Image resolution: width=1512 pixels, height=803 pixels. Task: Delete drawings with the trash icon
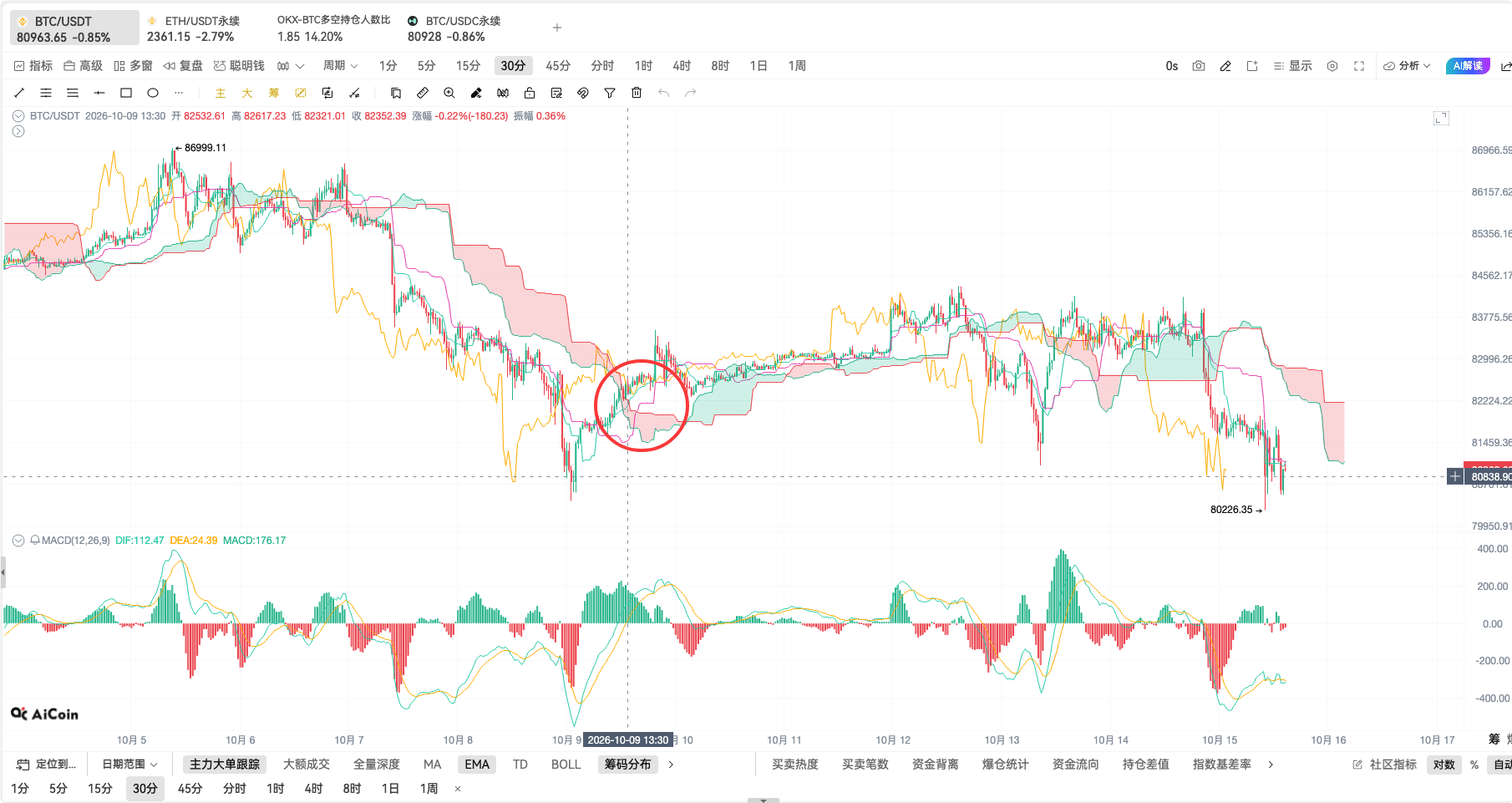point(637,93)
